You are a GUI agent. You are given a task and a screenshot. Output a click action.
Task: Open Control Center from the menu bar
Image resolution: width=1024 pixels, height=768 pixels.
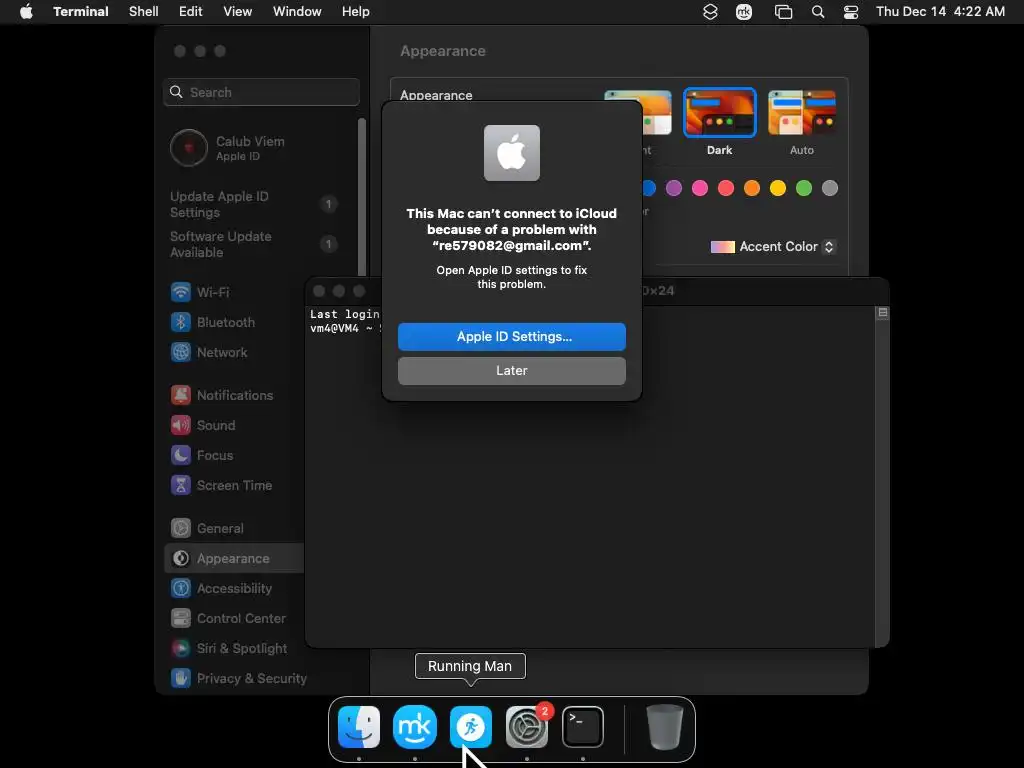[x=851, y=12]
